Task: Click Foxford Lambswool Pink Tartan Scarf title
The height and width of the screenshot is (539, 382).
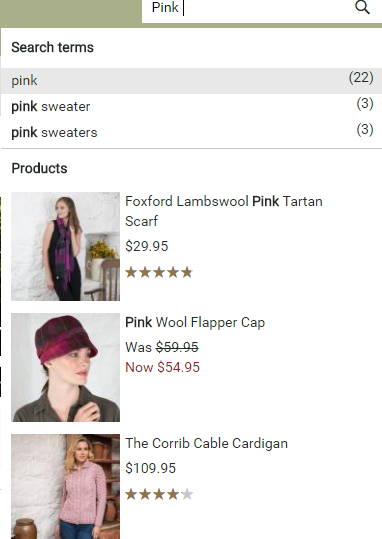Action: (224, 211)
